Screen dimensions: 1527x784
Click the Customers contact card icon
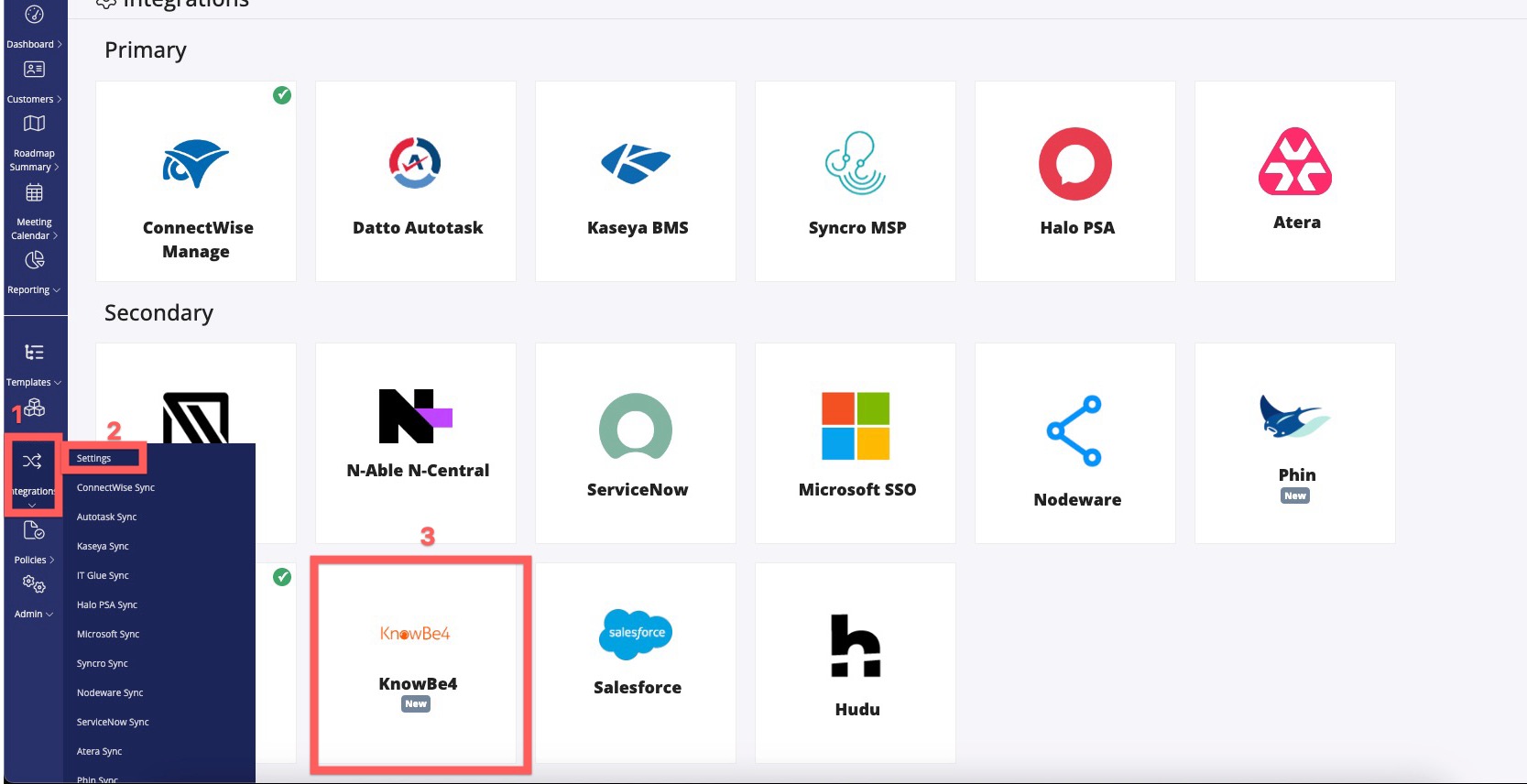click(x=34, y=70)
